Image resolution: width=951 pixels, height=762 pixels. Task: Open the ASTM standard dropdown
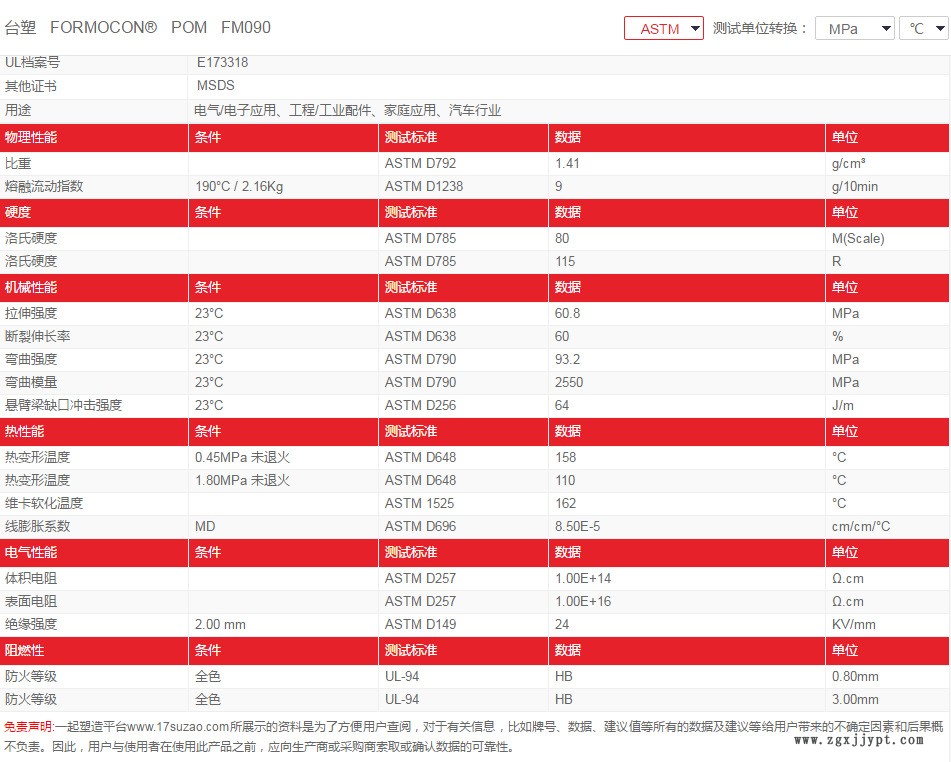(664, 29)
